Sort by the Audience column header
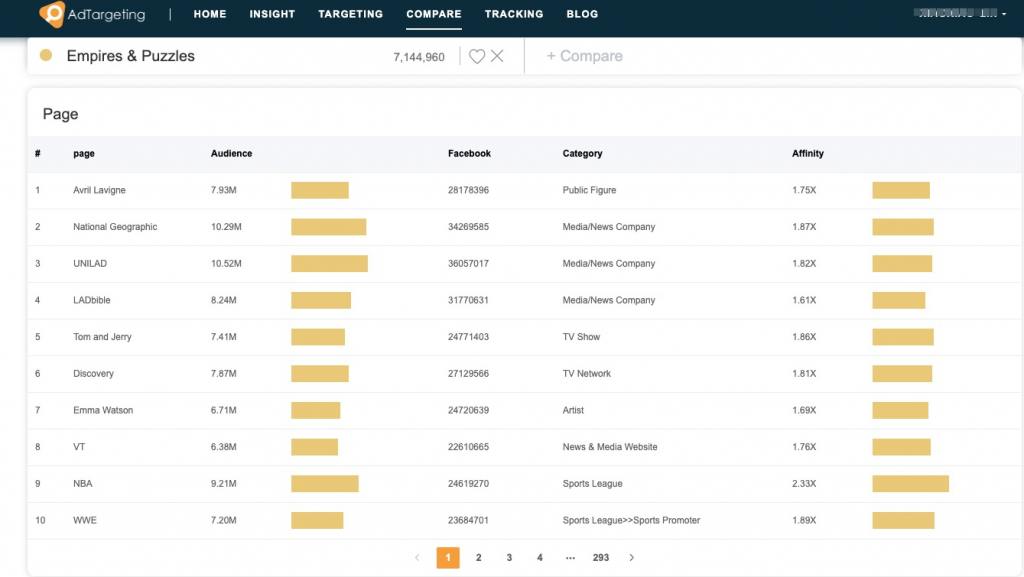This screenshot has width=1024, height=577. click(x=231, y=153)
